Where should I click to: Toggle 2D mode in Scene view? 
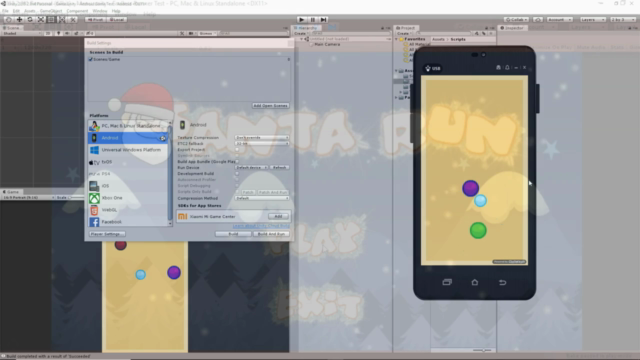[x=48, y=33]
